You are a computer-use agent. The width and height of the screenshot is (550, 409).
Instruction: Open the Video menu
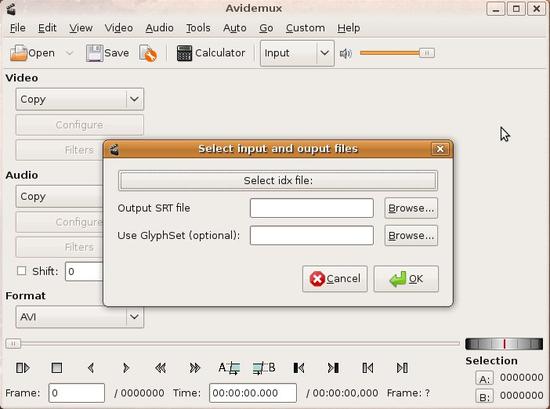[119, 28]
